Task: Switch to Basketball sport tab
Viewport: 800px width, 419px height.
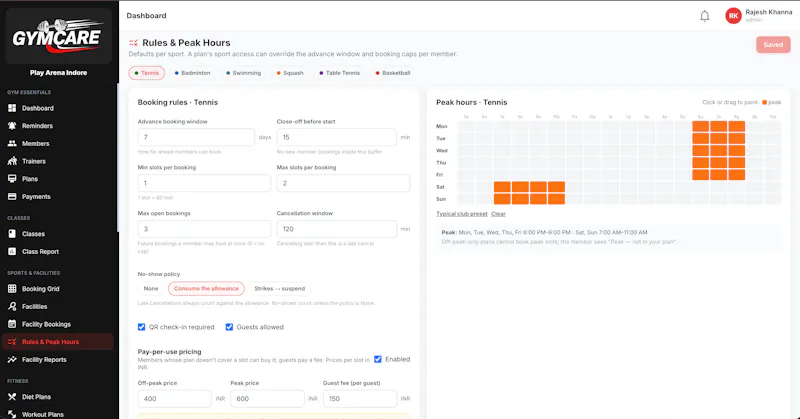Action: (x=393, y=73)
